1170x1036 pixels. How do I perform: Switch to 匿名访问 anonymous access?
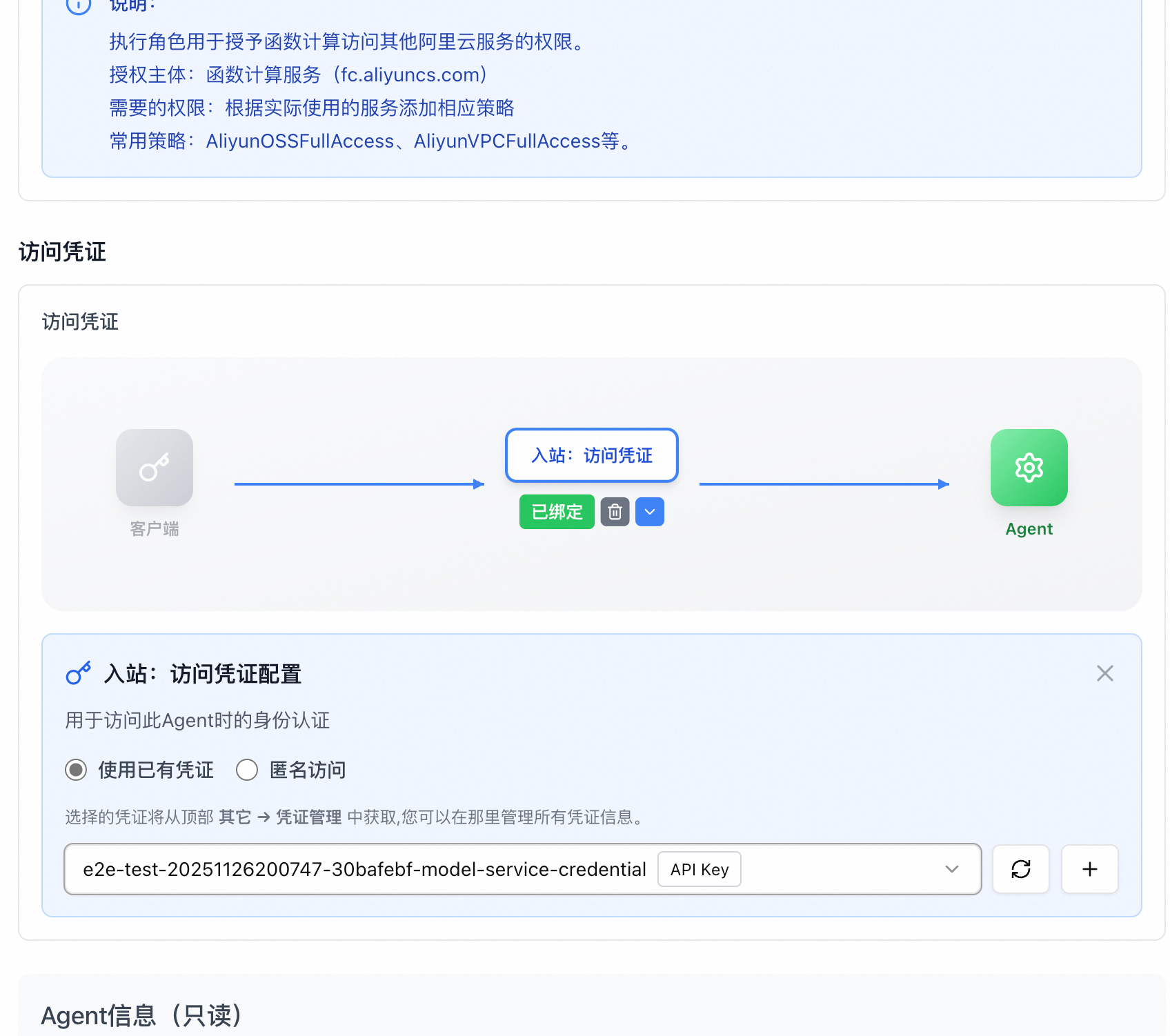pyautogui.click(x=247, y=770)
